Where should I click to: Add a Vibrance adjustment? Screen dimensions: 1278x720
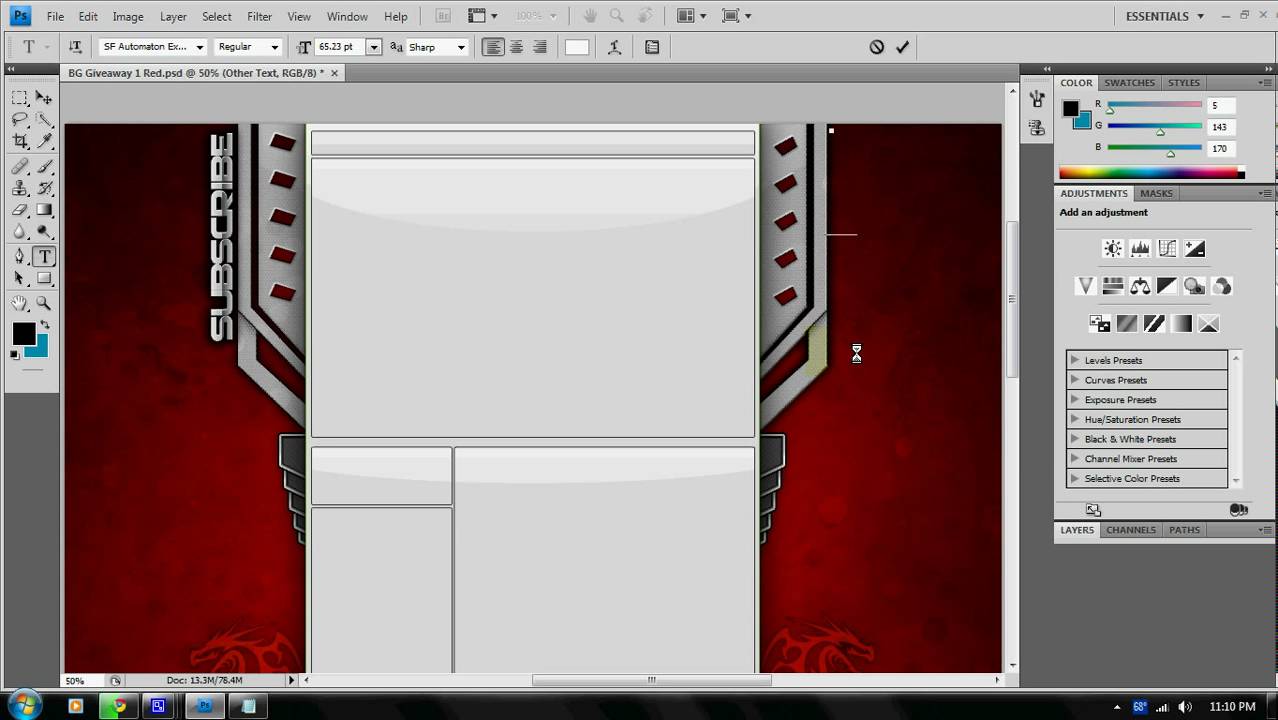click(1085, 286)
